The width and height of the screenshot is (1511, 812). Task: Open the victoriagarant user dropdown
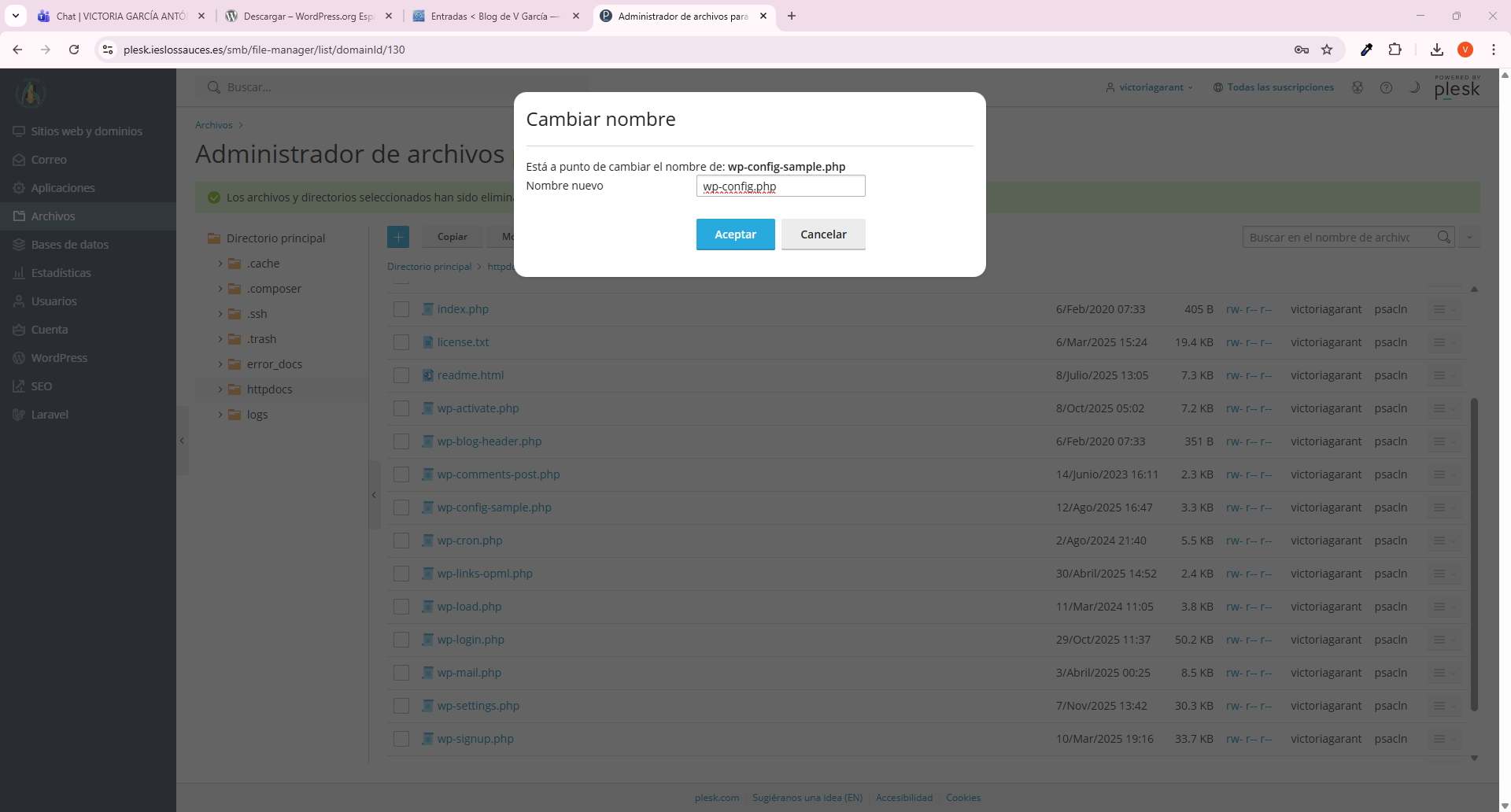tap(1150, 87)
